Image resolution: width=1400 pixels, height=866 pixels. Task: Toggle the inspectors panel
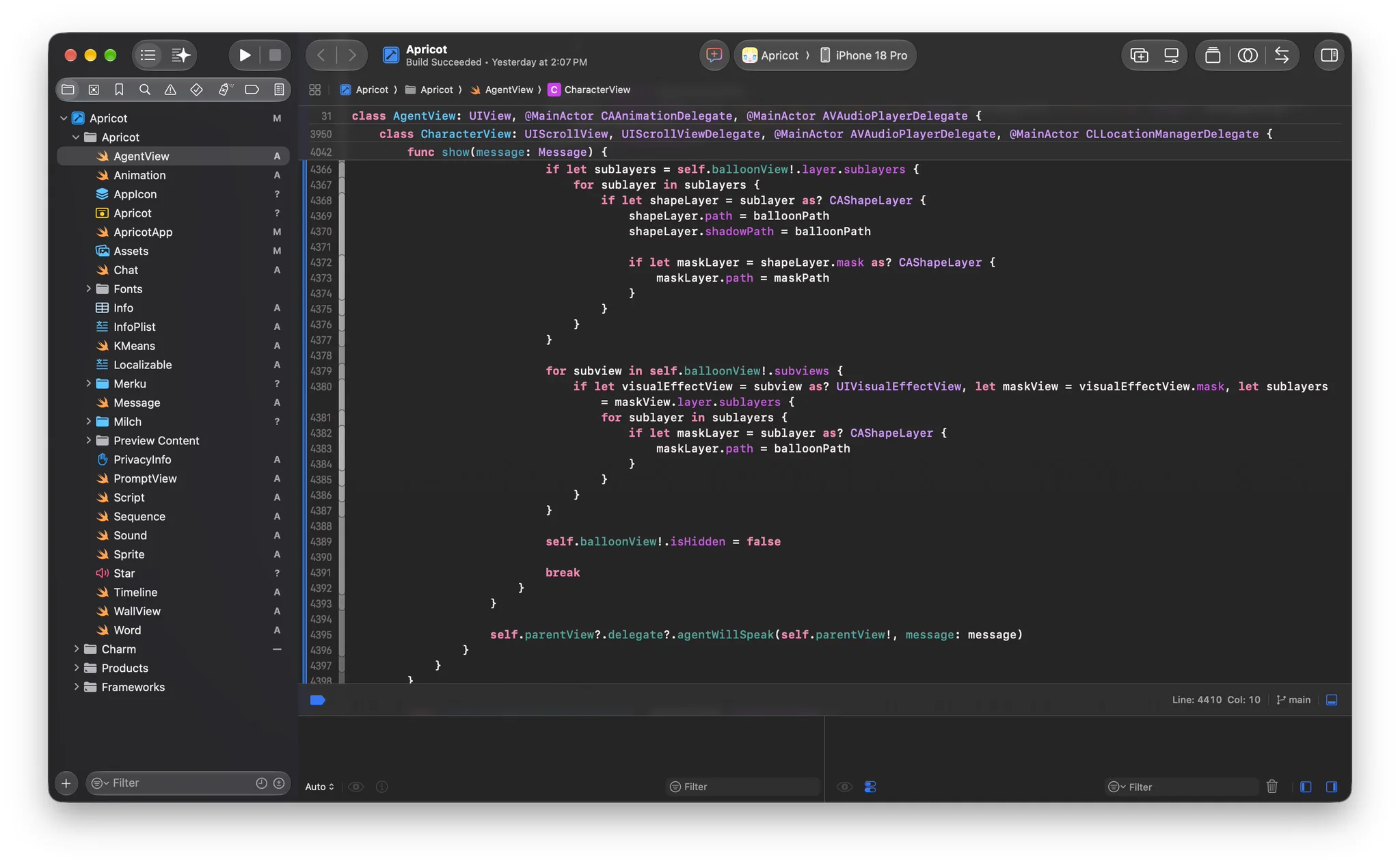pyautogui.click(x=1329, y=55)
